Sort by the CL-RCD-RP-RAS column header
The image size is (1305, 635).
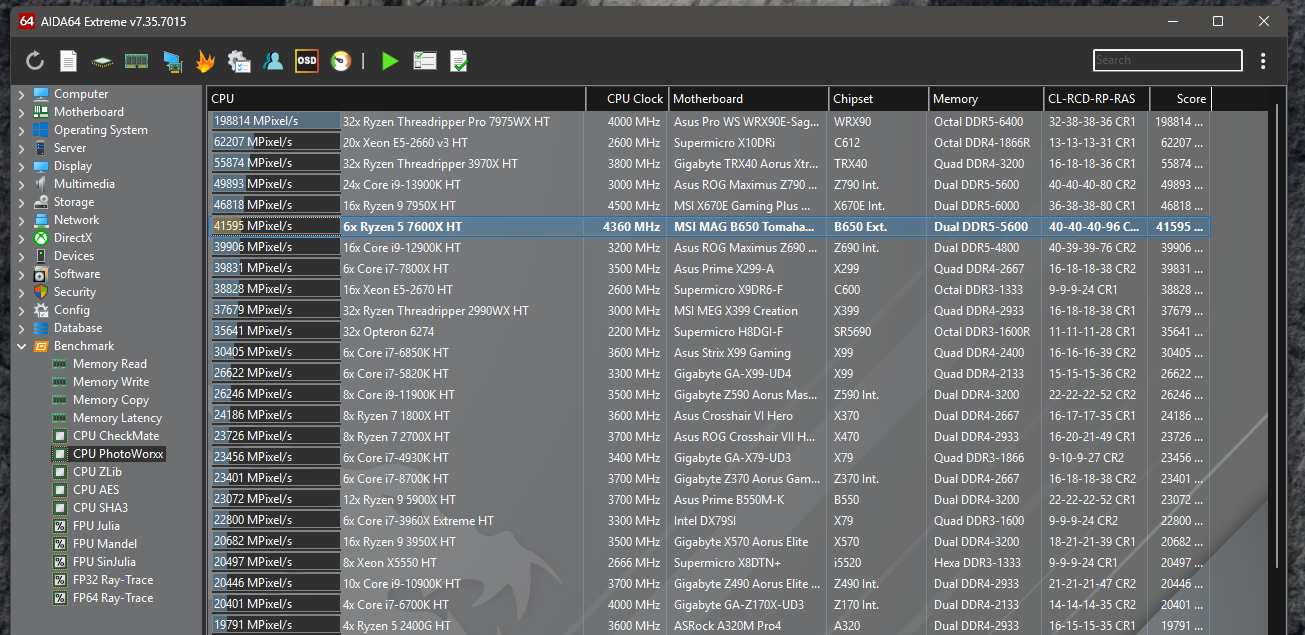pos(1096,99)
